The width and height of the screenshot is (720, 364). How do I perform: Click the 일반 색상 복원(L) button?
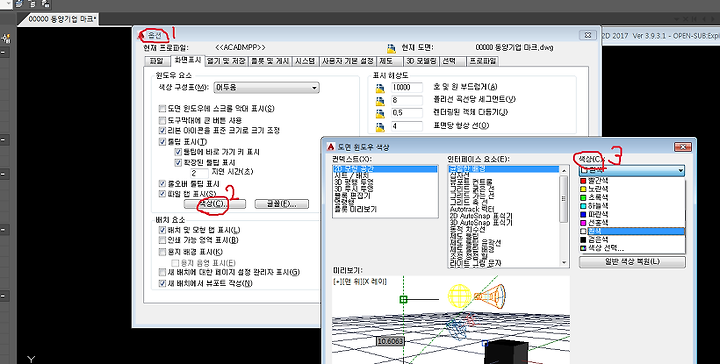[632, 262]
